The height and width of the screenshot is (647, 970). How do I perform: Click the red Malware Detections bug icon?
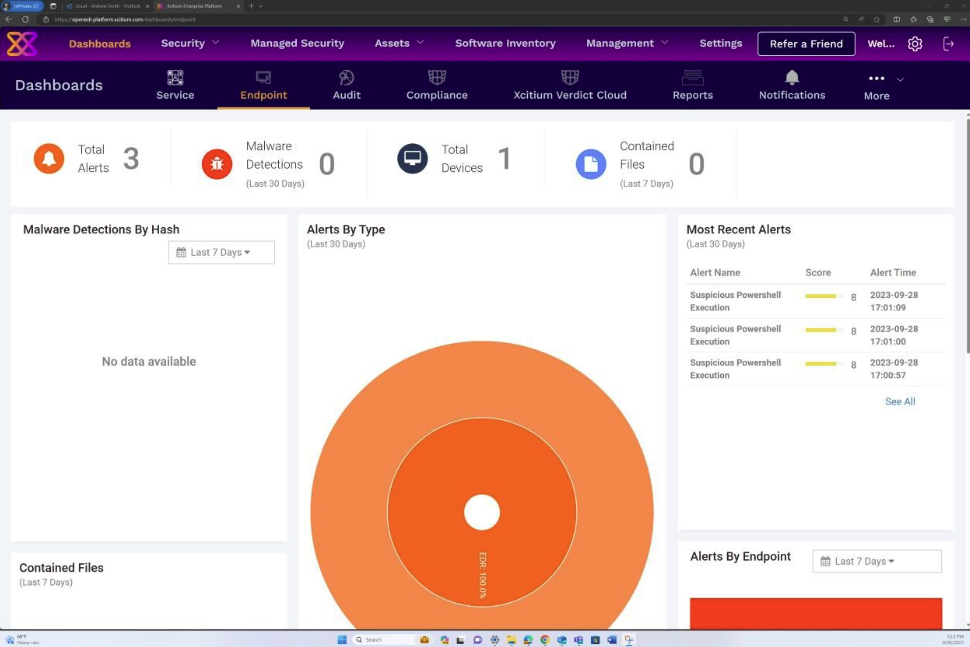[217, 164]
